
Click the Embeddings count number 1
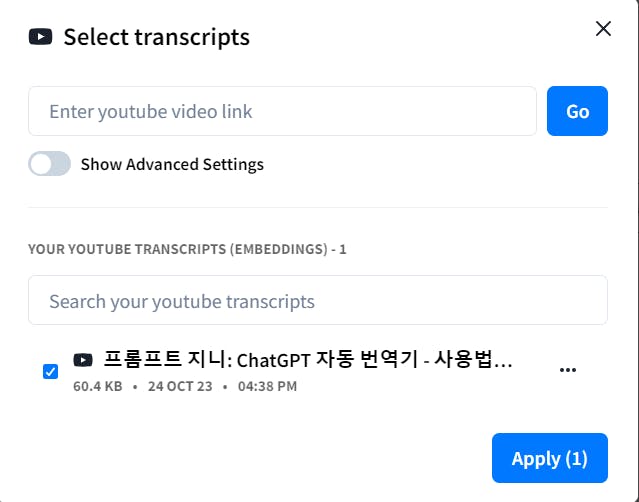(x=343, y=249)
